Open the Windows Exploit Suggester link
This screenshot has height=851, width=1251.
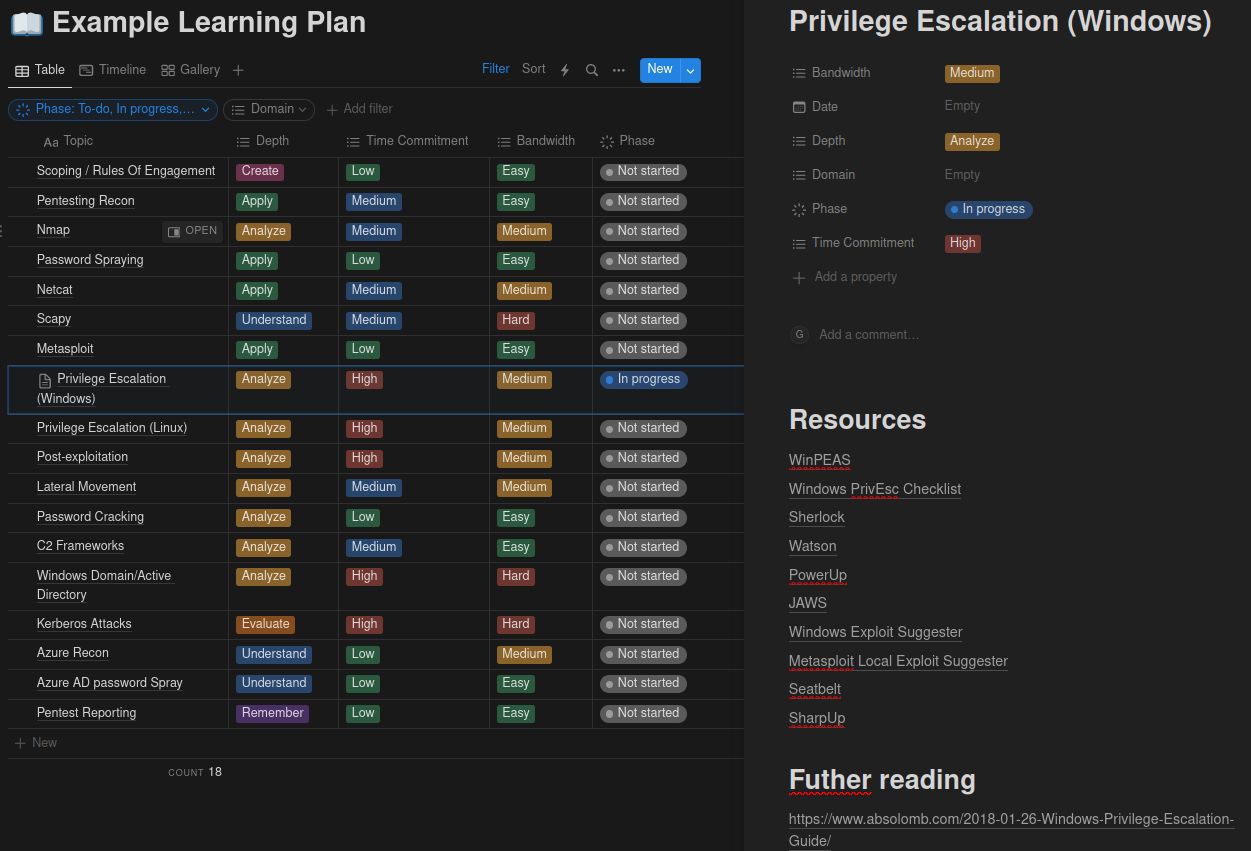pos(875,632)
